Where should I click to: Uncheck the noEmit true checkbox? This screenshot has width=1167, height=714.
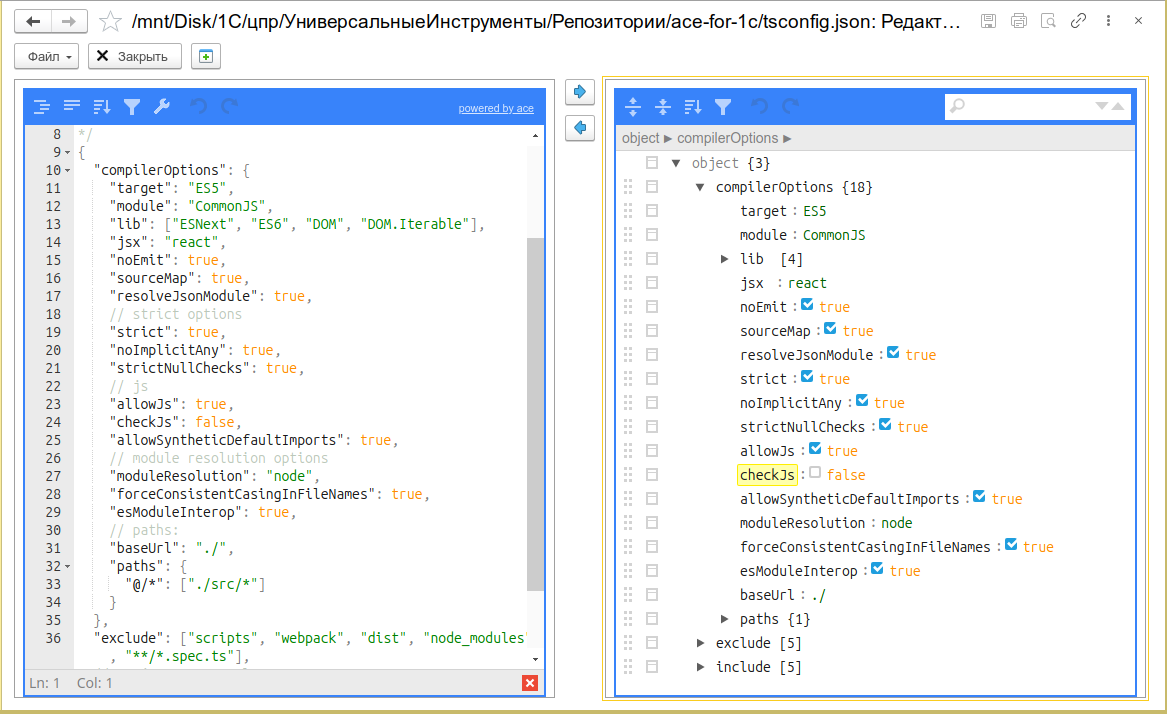click(x=807, y=305)
